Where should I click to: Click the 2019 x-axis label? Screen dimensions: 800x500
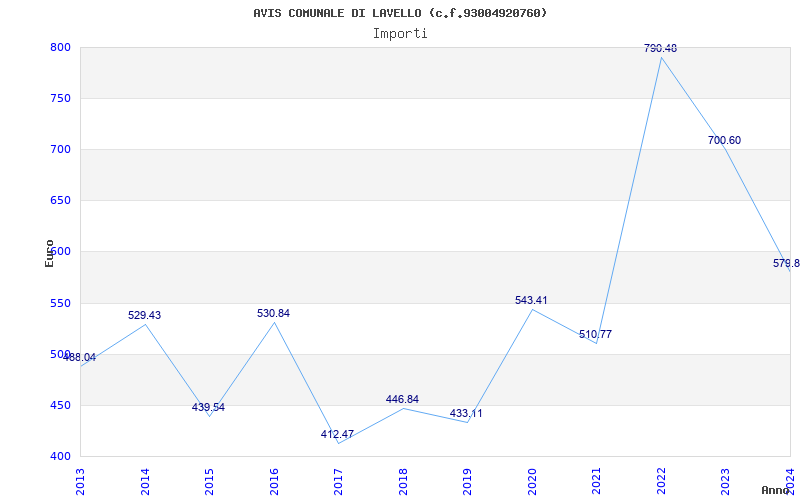click(x=467, y=482)
